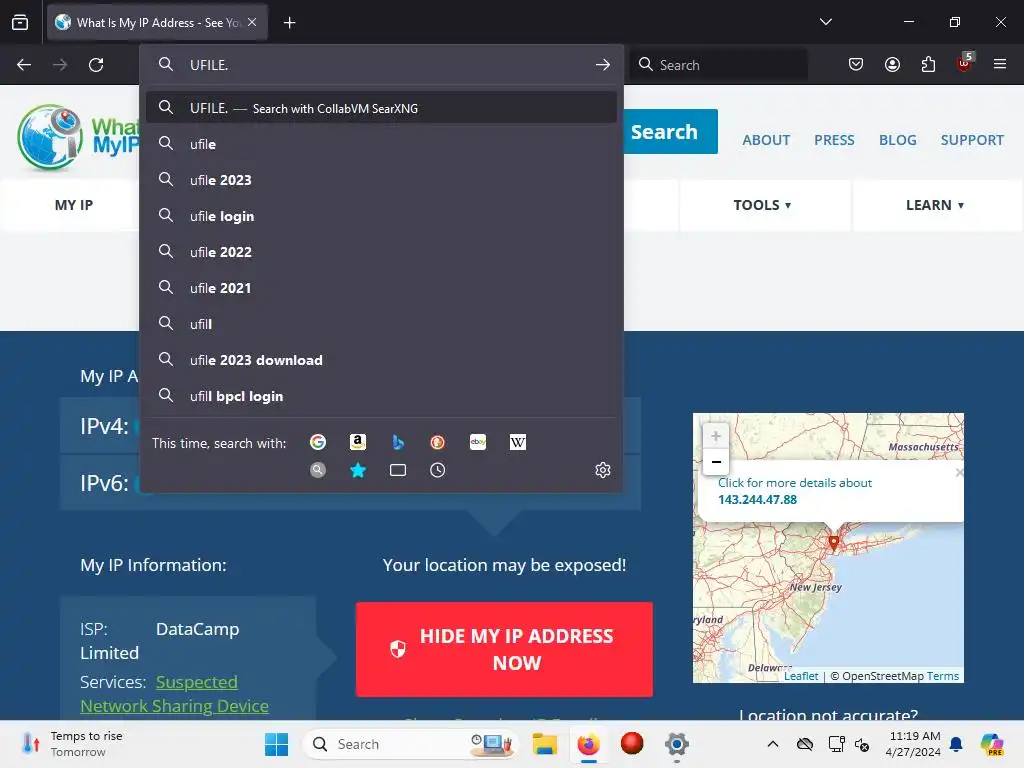
Task: Open the Extensions puzzle icon
Action: pyautogui.click(x=928, y=64)
